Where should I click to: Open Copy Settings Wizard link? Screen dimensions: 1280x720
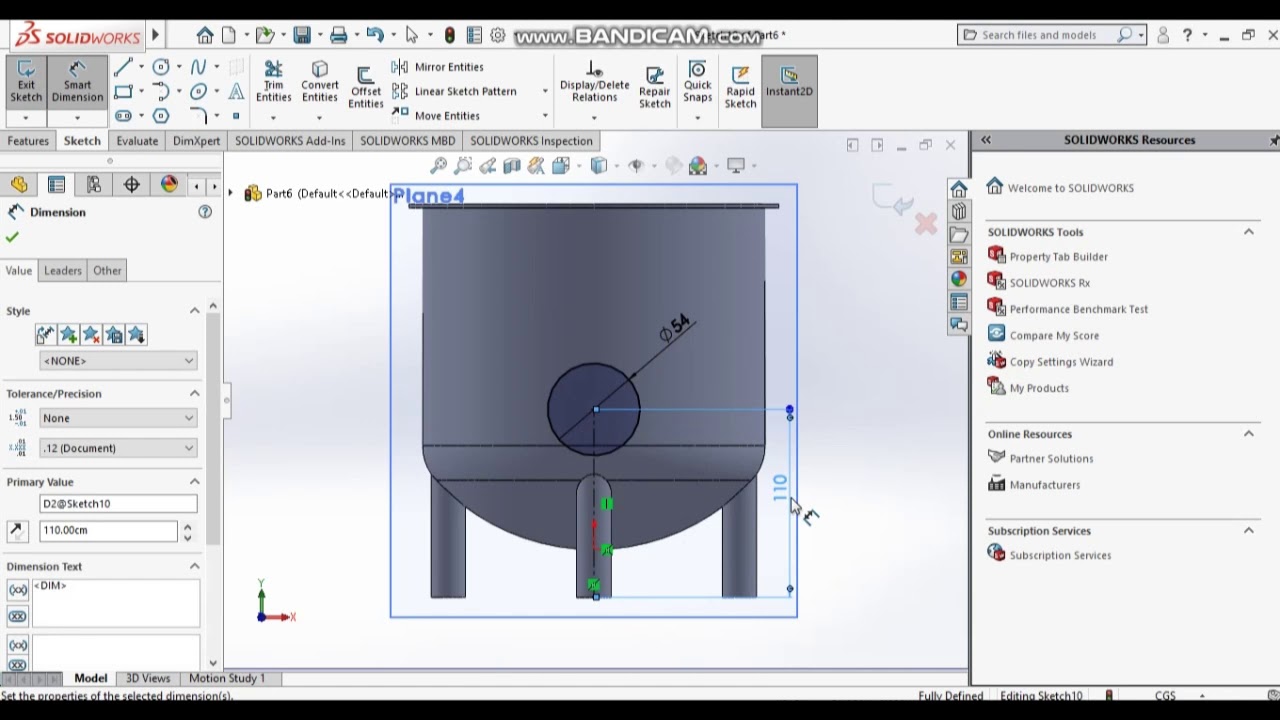click(x=1060, y=362)
